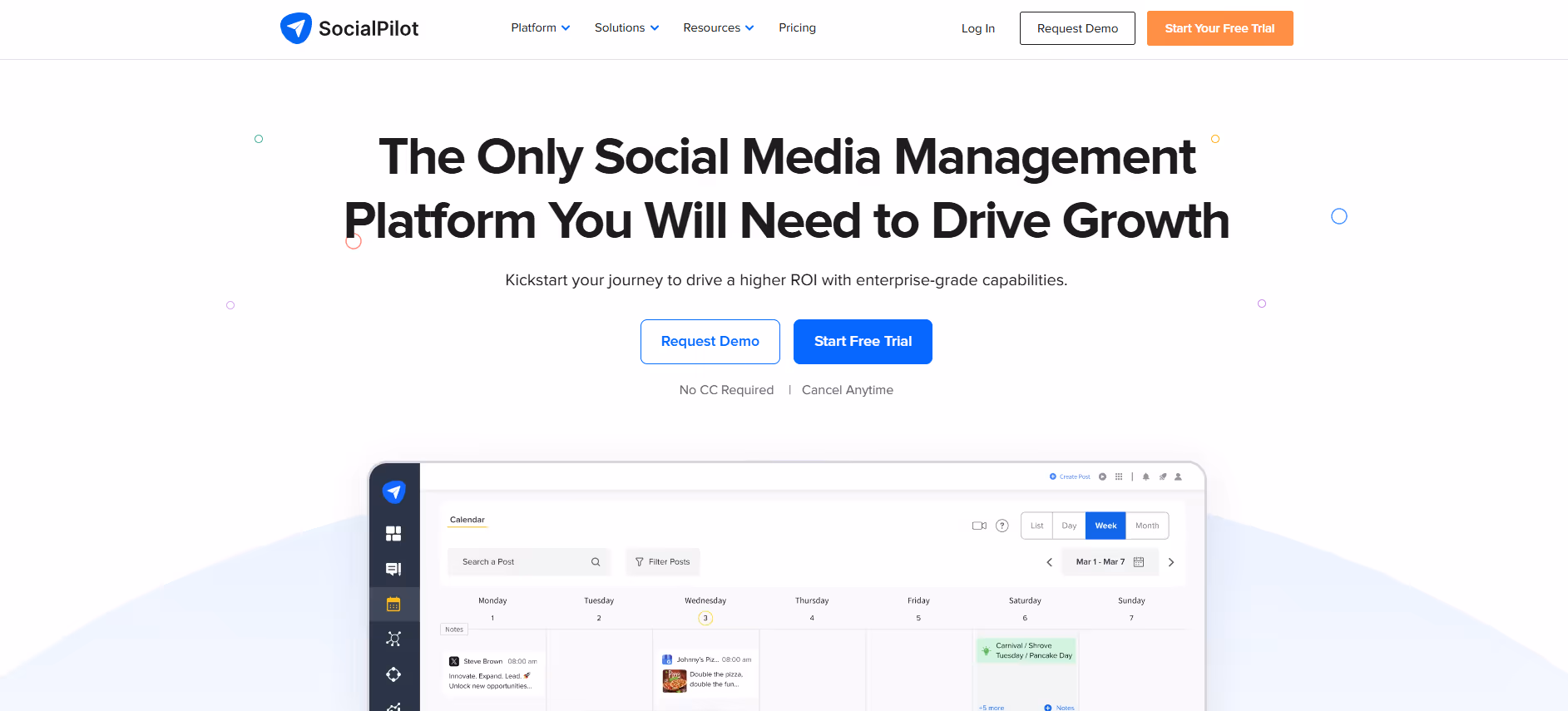1568x711 pixels.
Task: Click the Friday column header
Action: (x=918, y=600)
